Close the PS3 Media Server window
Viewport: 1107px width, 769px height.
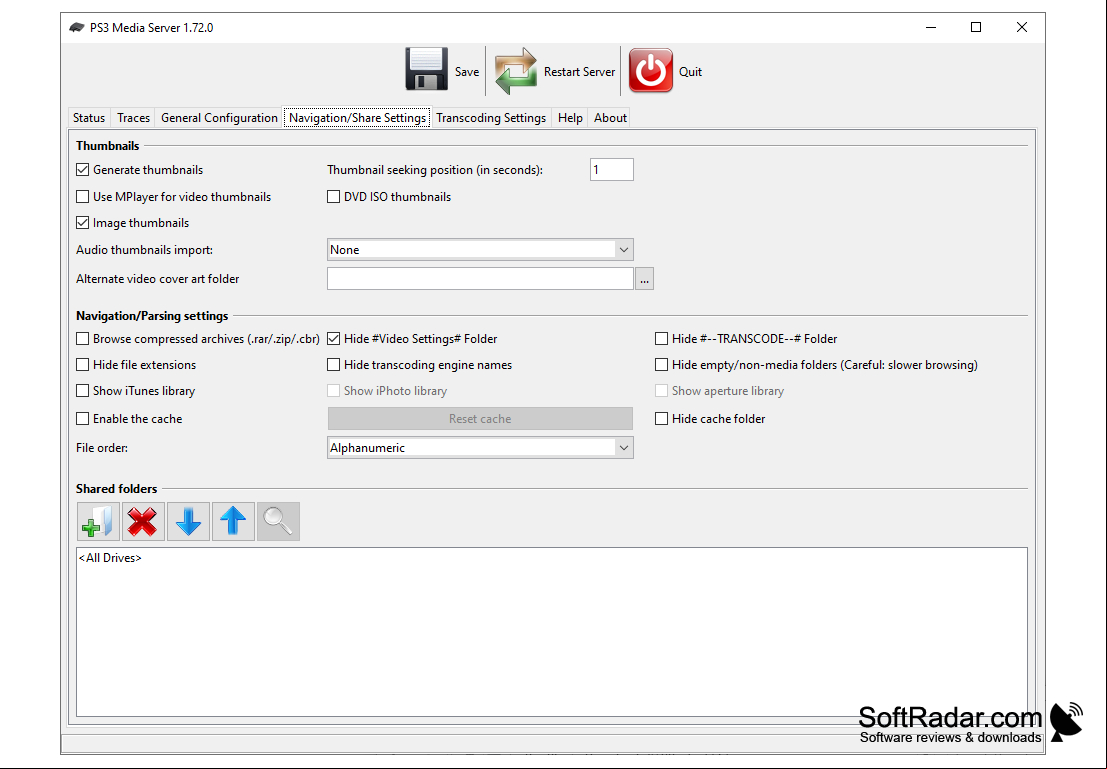[x=1022, y=27]
